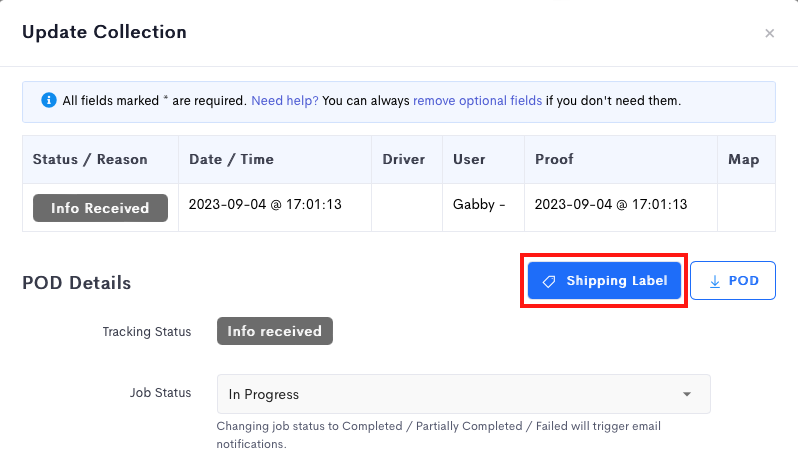Click the Shipping Label button text

click(x=616, y=281)
